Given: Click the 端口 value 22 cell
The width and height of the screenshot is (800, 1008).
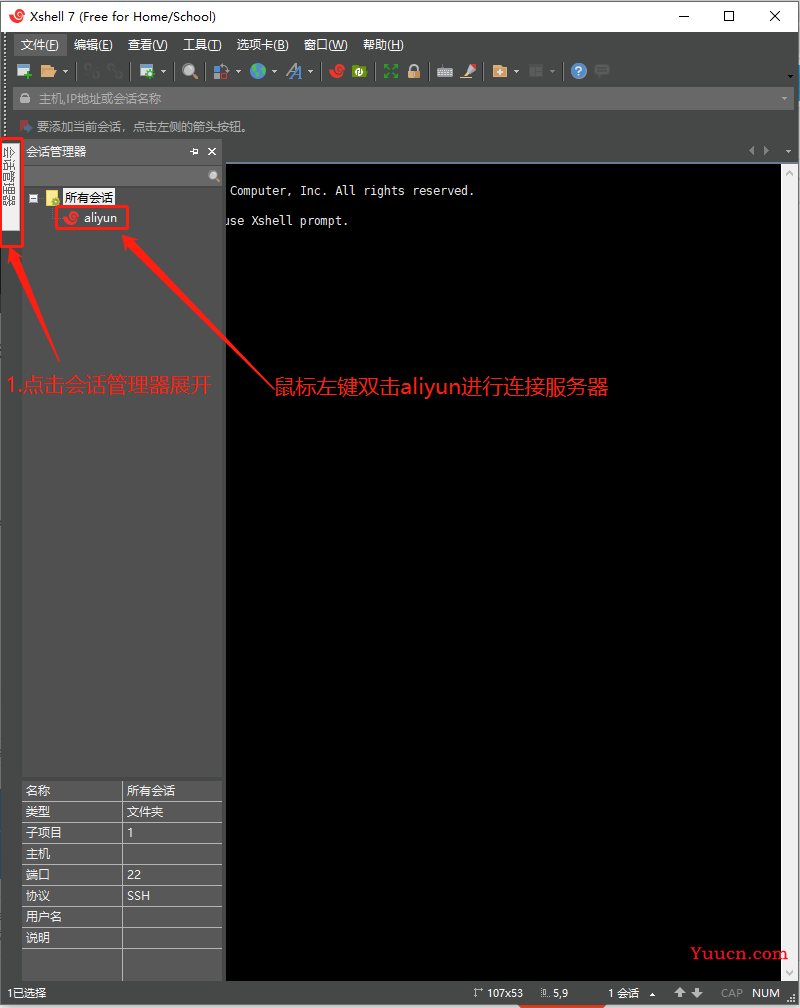Looking at the screenshot, I should (172, 875).
